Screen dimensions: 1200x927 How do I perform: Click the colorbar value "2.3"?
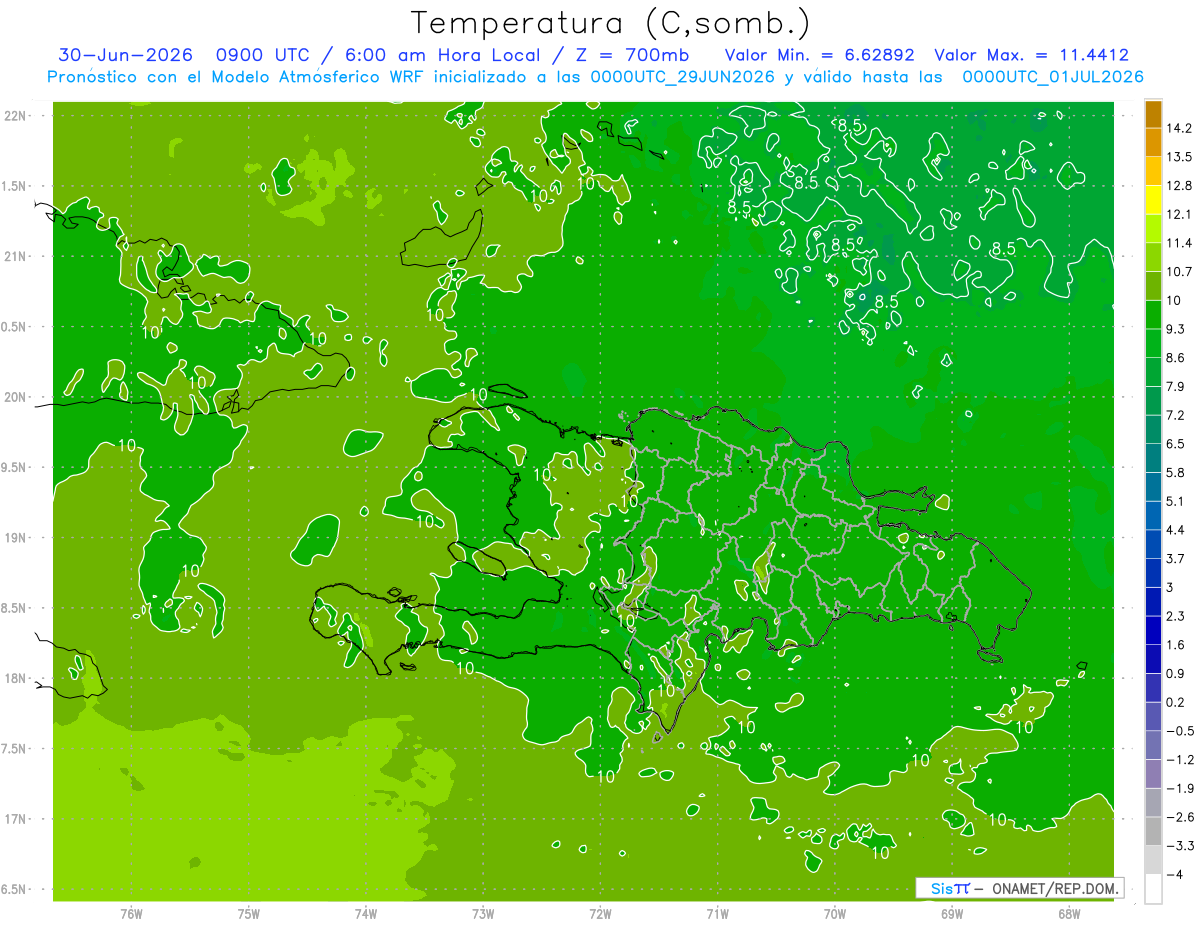(x=1177, y=616)
